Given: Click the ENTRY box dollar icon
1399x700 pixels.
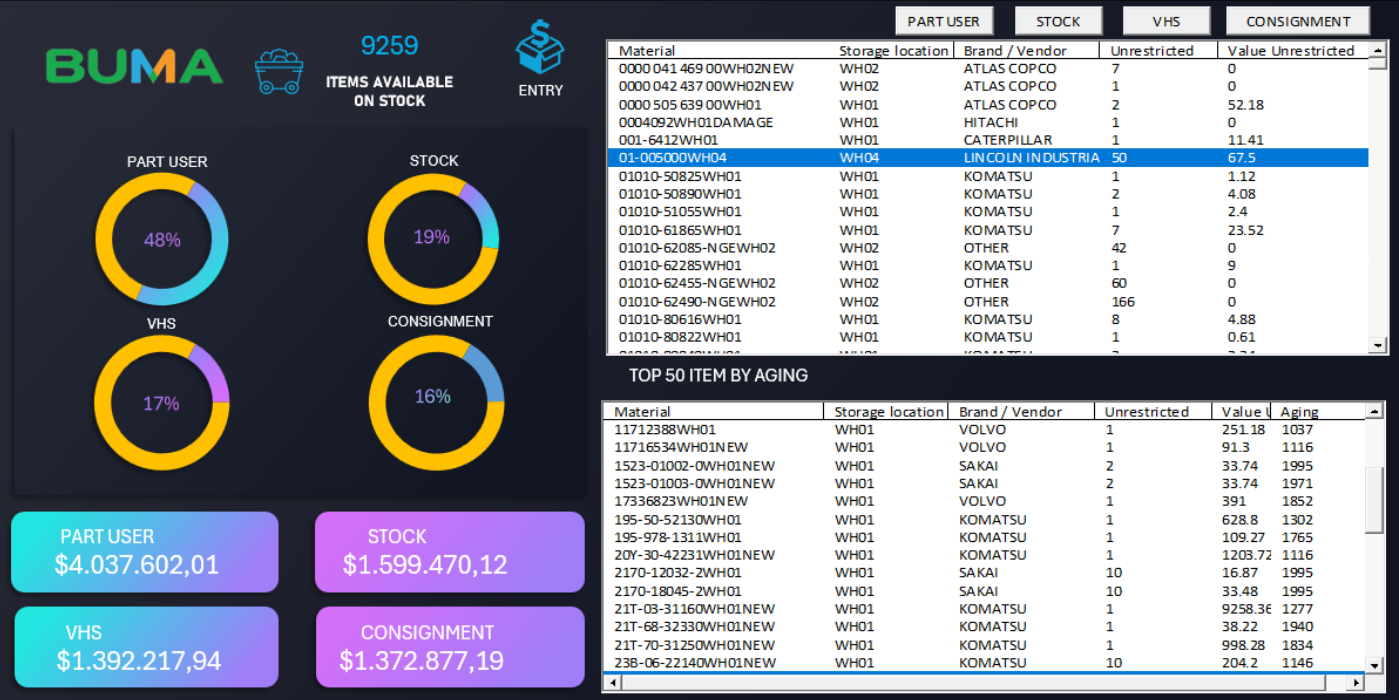Looking at the screenshot, I should (x=540, y=50).
